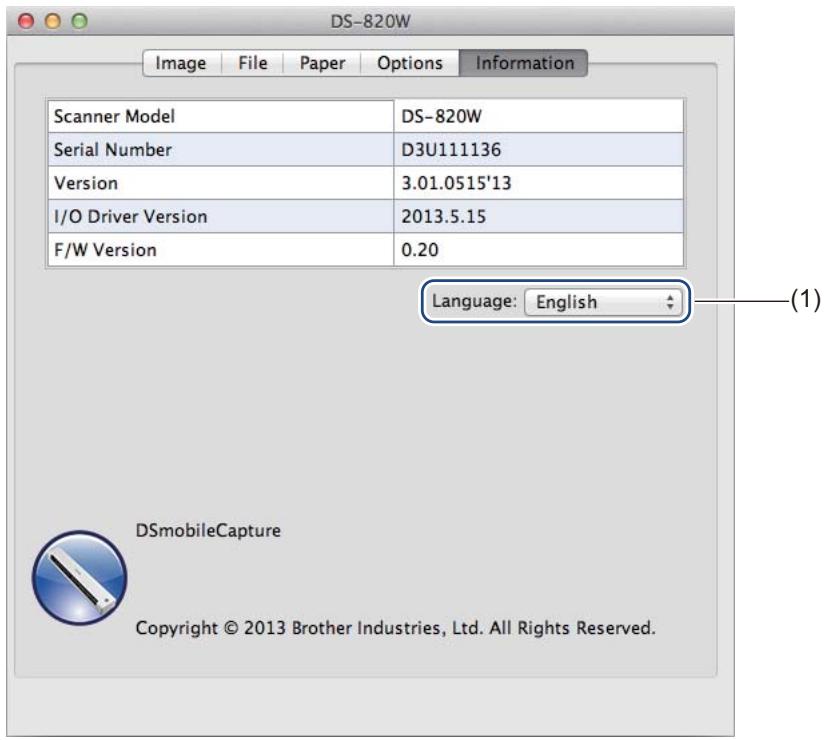Viewport: 826px width, 740px height.
Task: Select the Serial Number row label
Action: click(113, 150)
